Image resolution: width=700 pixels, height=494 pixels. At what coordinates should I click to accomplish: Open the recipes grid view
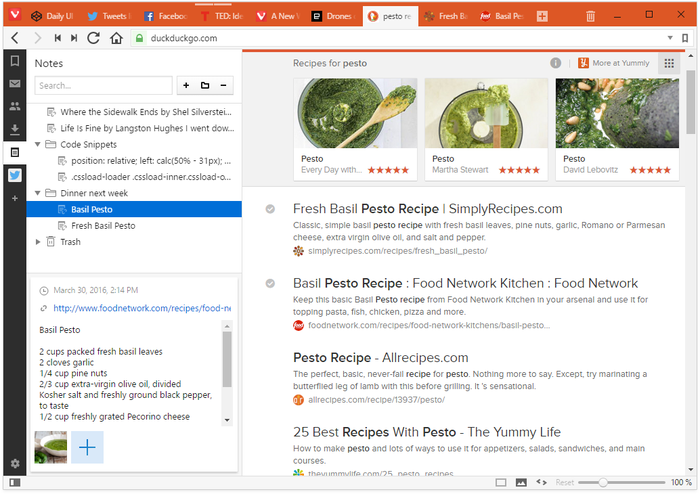[x=669, y=63]
